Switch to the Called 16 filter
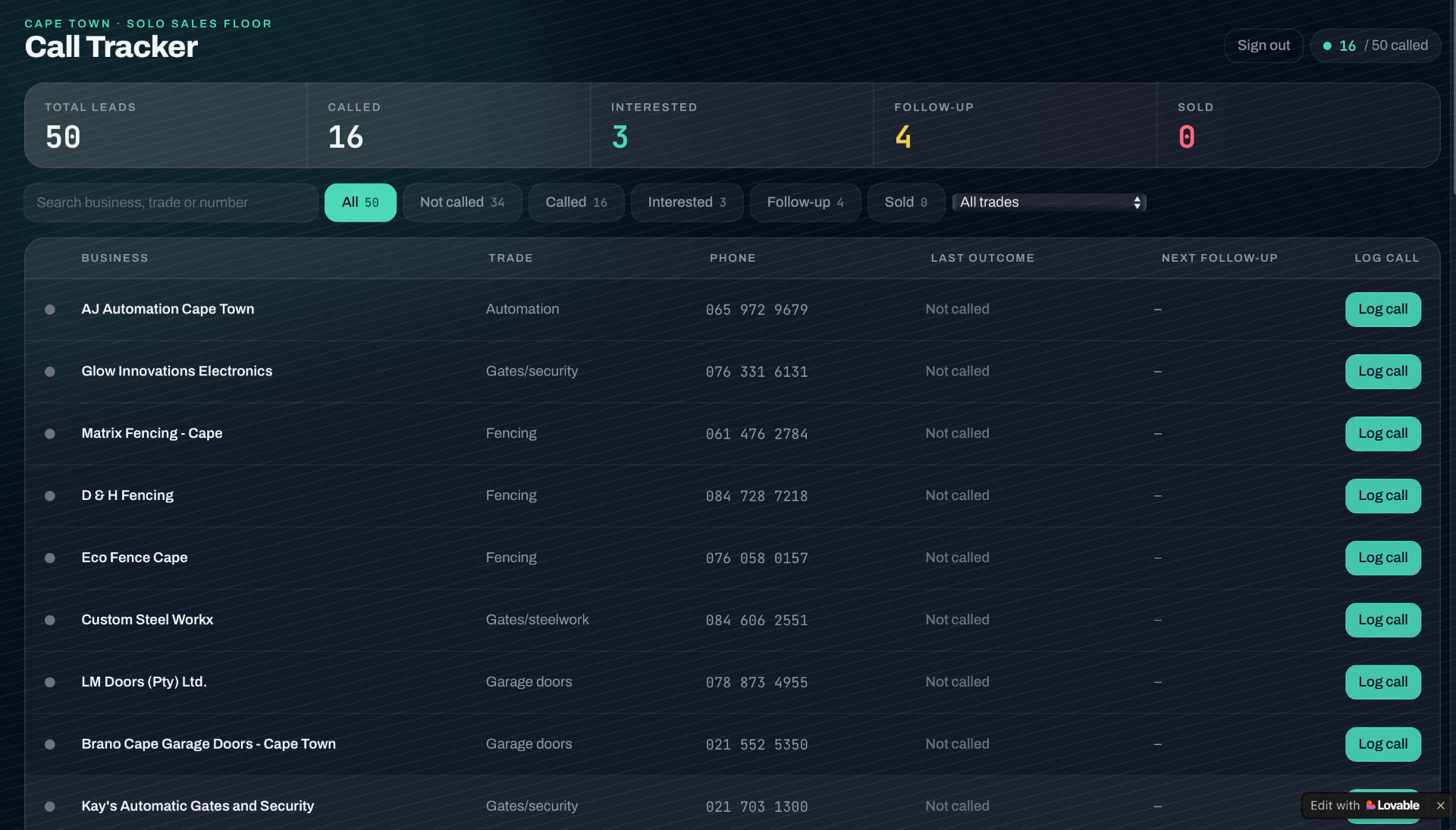 pyautogui.click(x=576, y=203)
